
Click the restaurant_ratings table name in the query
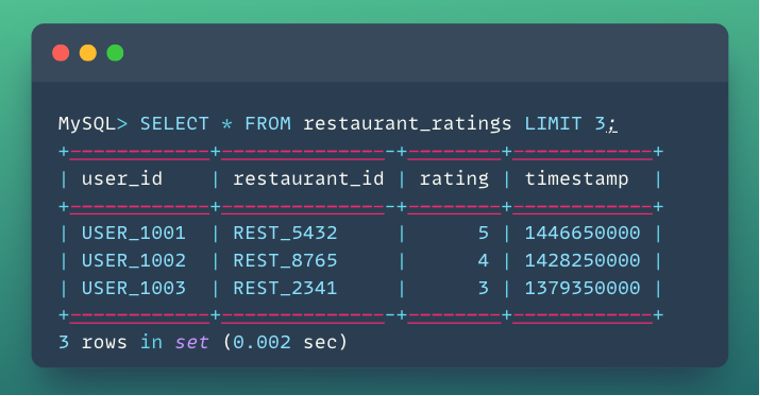click(407, 125)
